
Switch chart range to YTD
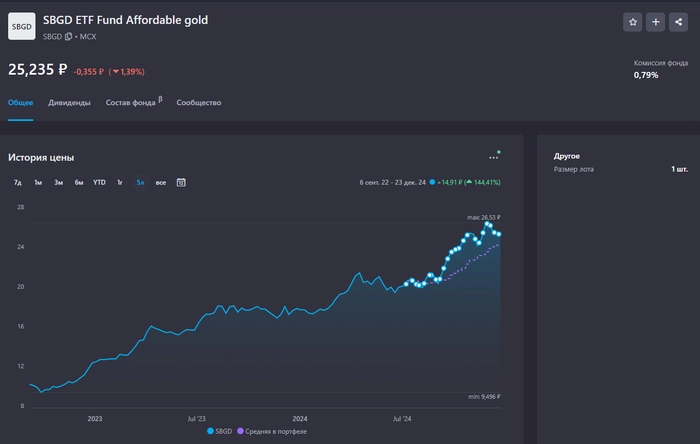(x=99, y=182)
